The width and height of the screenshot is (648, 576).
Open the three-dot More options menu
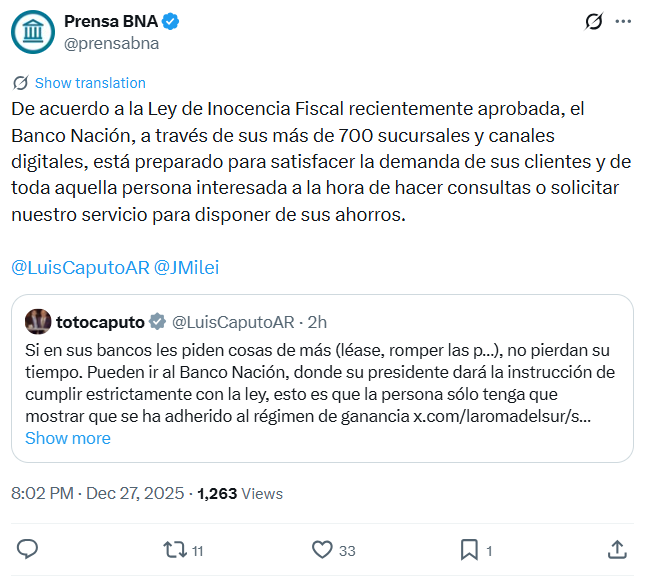click(623, 22)
